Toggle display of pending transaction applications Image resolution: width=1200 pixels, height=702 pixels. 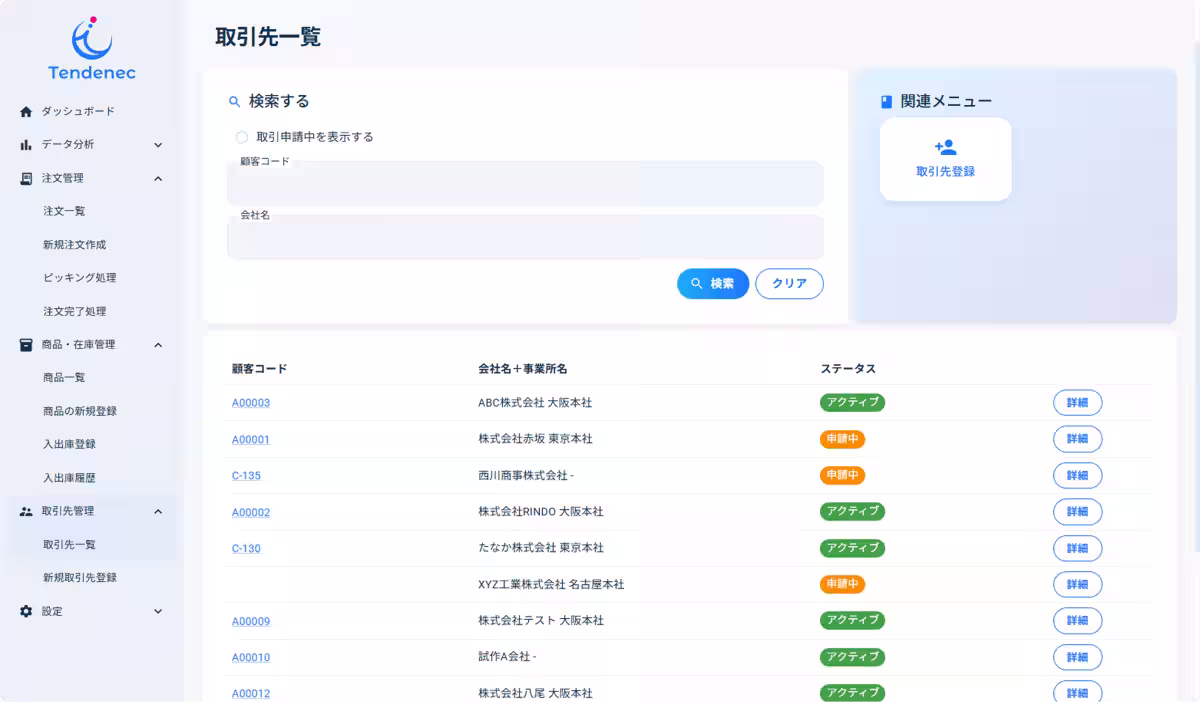240,137
